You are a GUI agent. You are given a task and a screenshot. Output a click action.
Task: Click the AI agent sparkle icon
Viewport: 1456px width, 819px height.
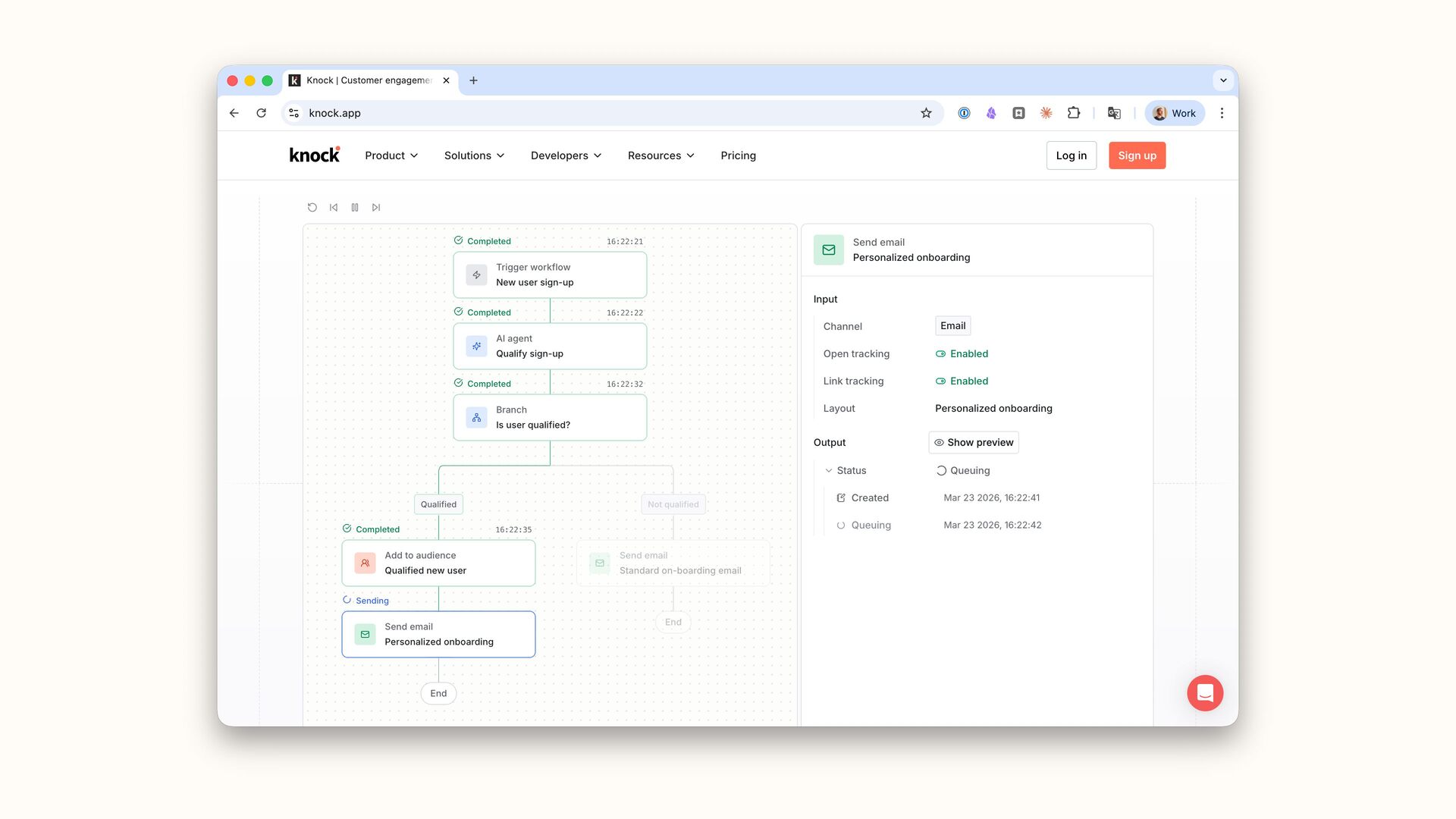(476, 346)
